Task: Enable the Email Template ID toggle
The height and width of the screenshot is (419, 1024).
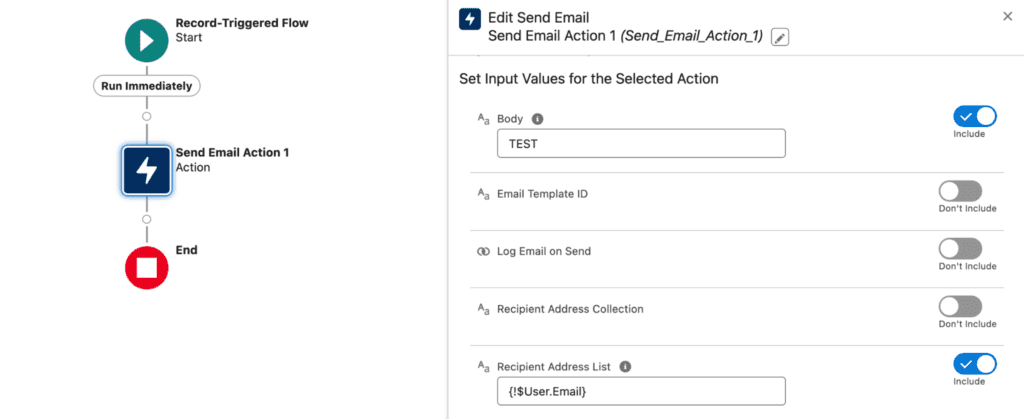Action: click(x=960, y=191)
